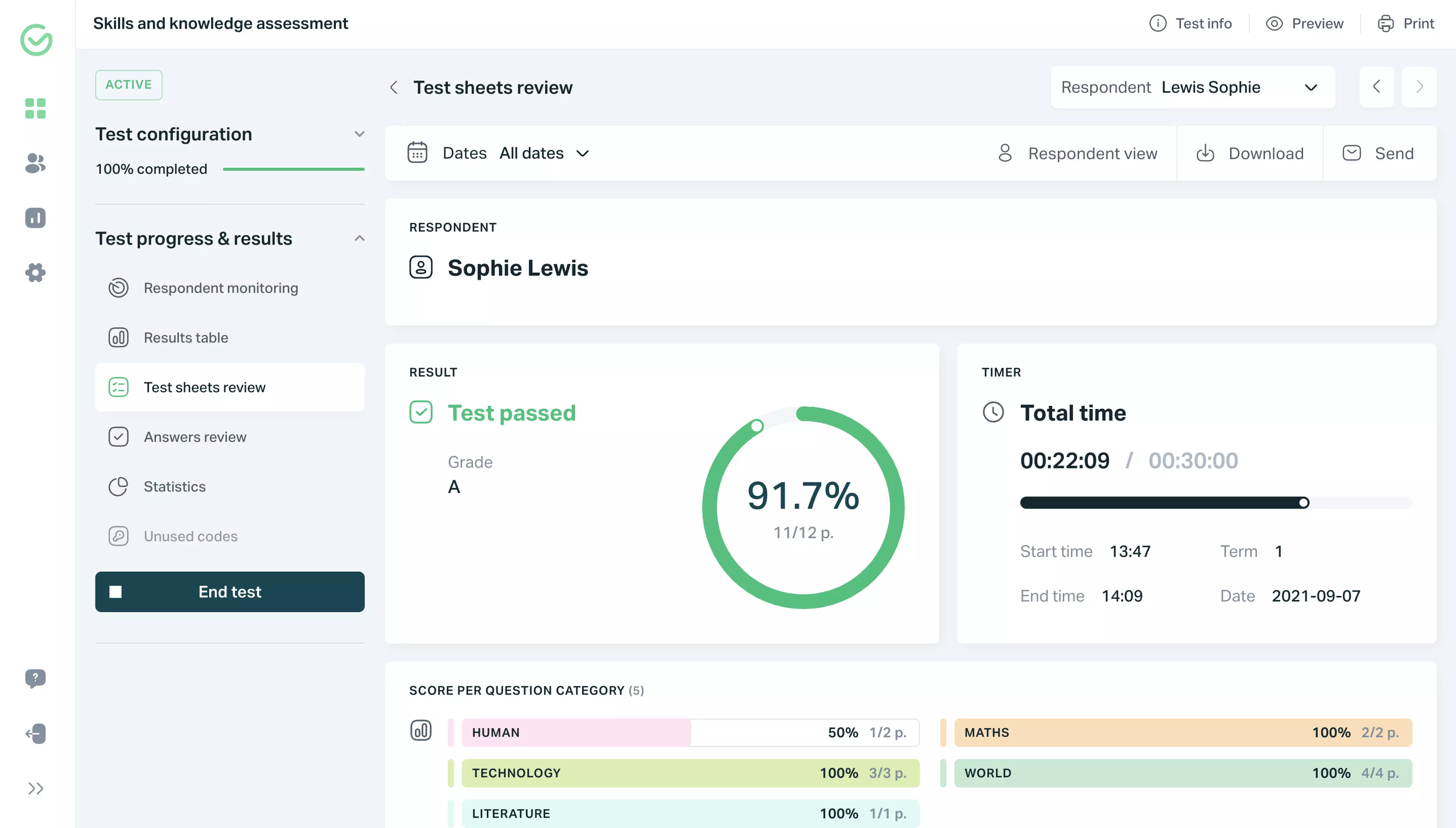Open the dashboard grid icon in sidebar
The width and height of the screenshot is (1456, 828).
click(x=35, y=108)
